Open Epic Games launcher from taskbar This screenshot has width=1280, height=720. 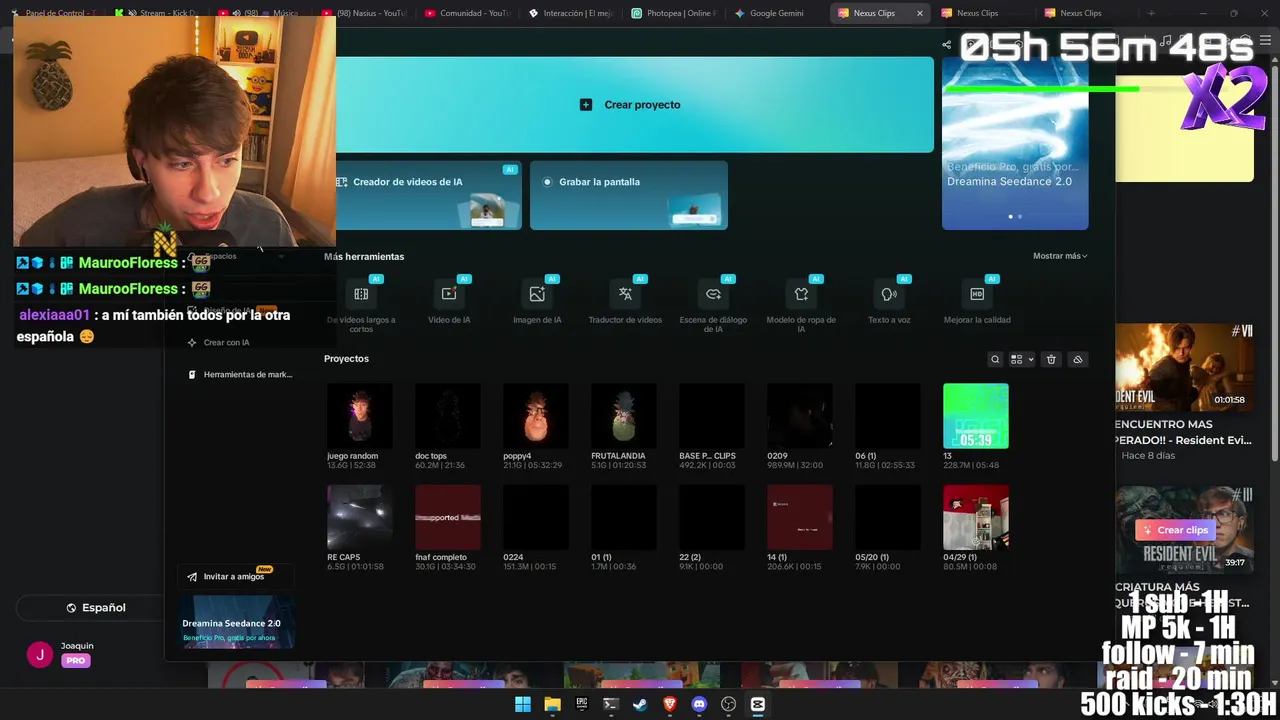582,704
